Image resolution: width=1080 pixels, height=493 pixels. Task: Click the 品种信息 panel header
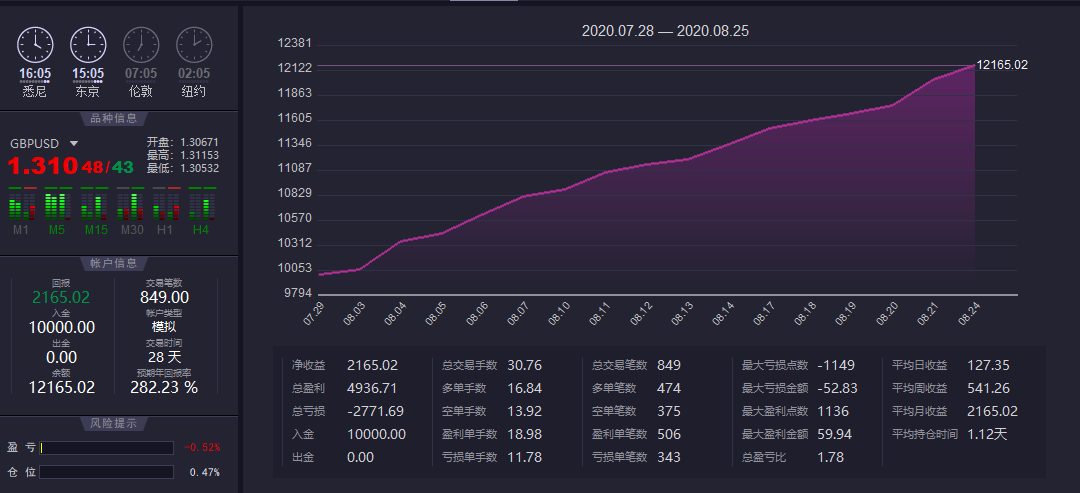119,118
